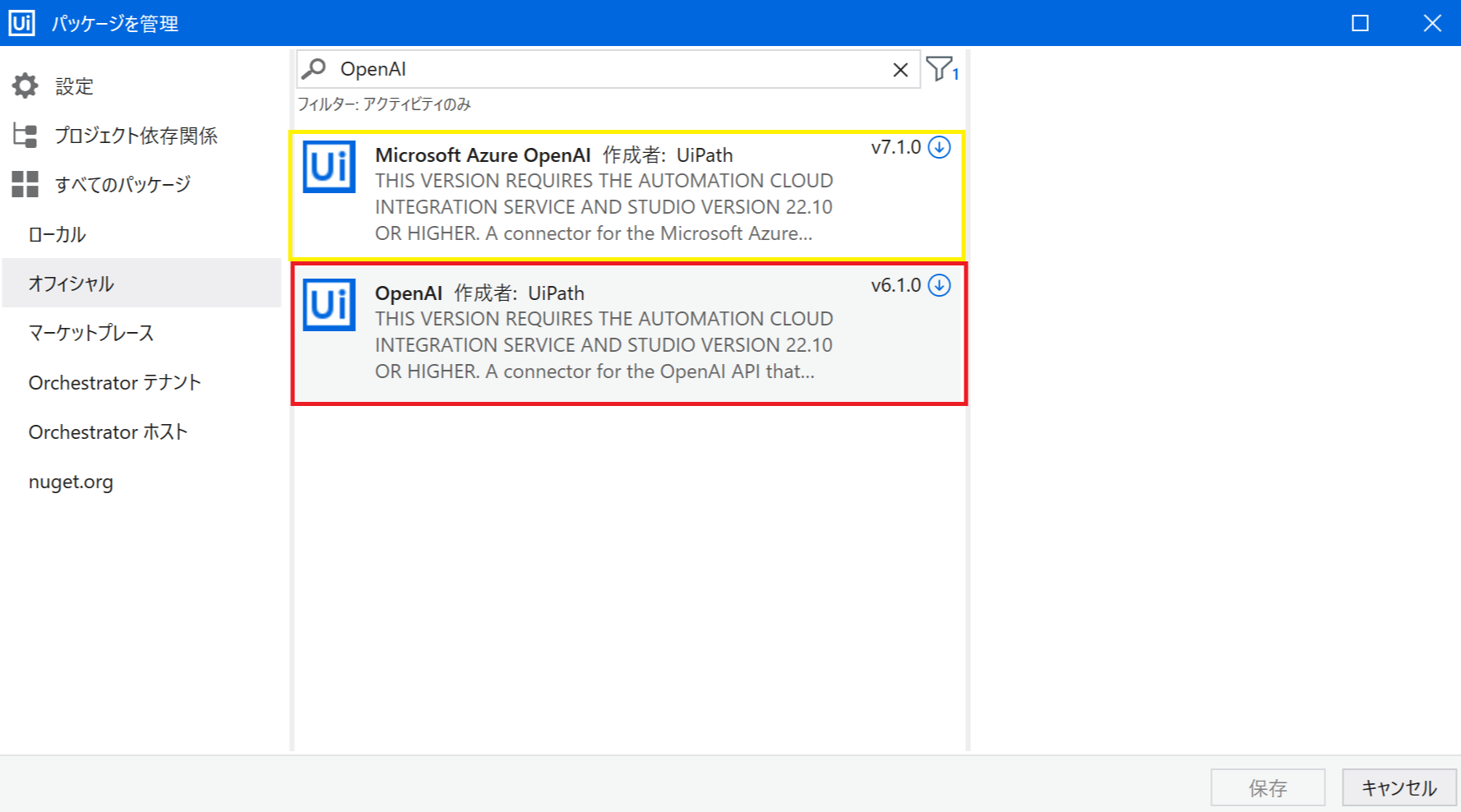The width and height of the screenshot is (1461, 812).
Task: Open the package filter funnel
Action: pyautogui.click(x=941, y=69)
